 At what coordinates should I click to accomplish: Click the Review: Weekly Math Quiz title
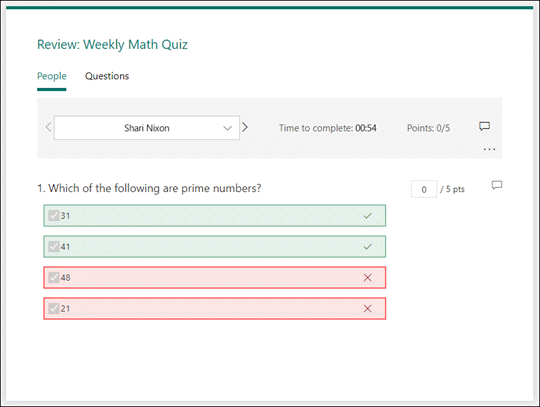tap(112, 45)
